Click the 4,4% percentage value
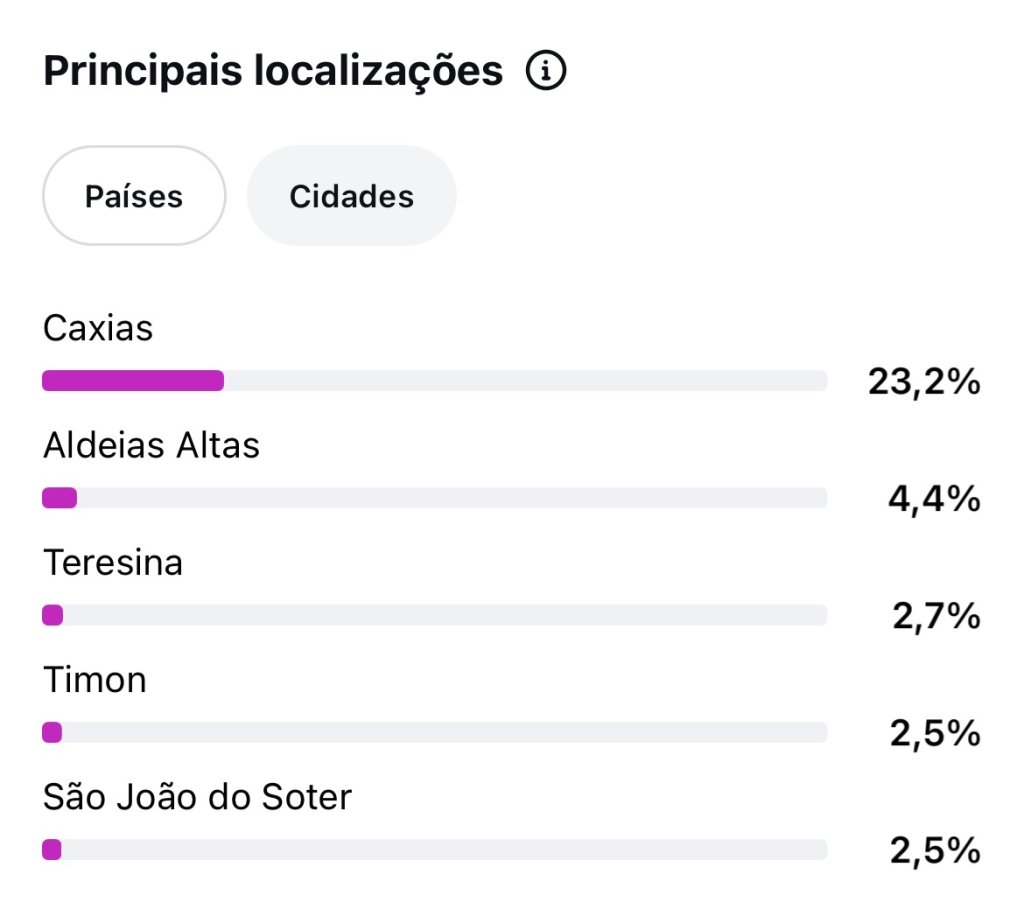The image size is (1024, 902). (935, 499)
